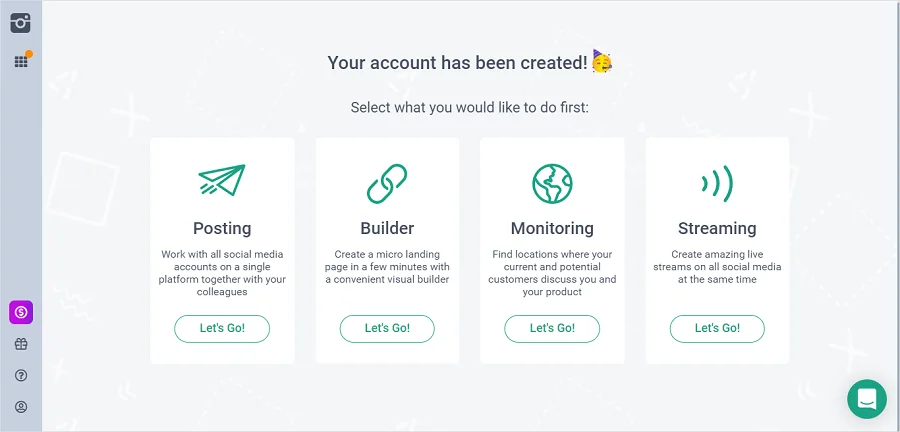Open the apps grid menu icon
Screen dimensions: 900x432
[x=21, y=62]
